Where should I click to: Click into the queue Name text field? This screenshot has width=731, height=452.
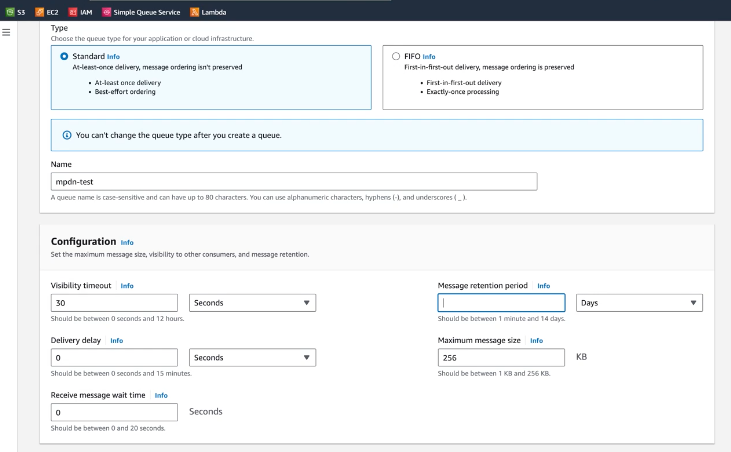[x=294, y=181]
